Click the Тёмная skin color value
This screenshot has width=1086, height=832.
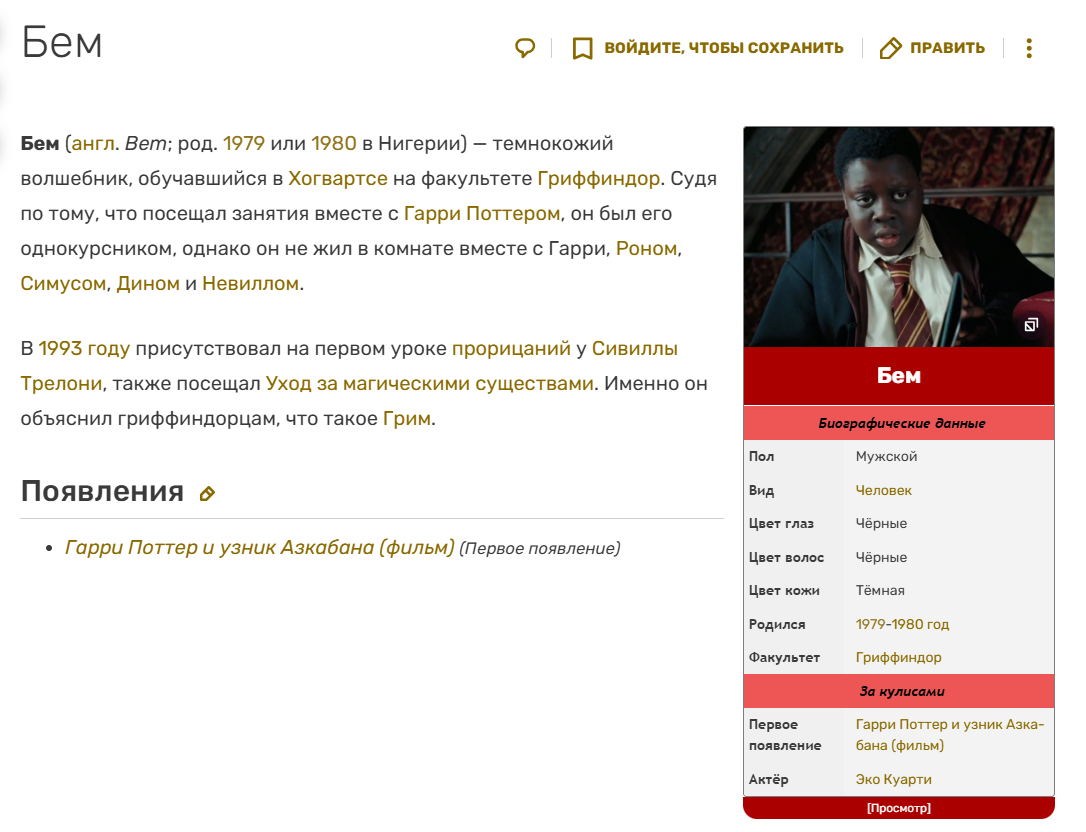tap(880, 591)
